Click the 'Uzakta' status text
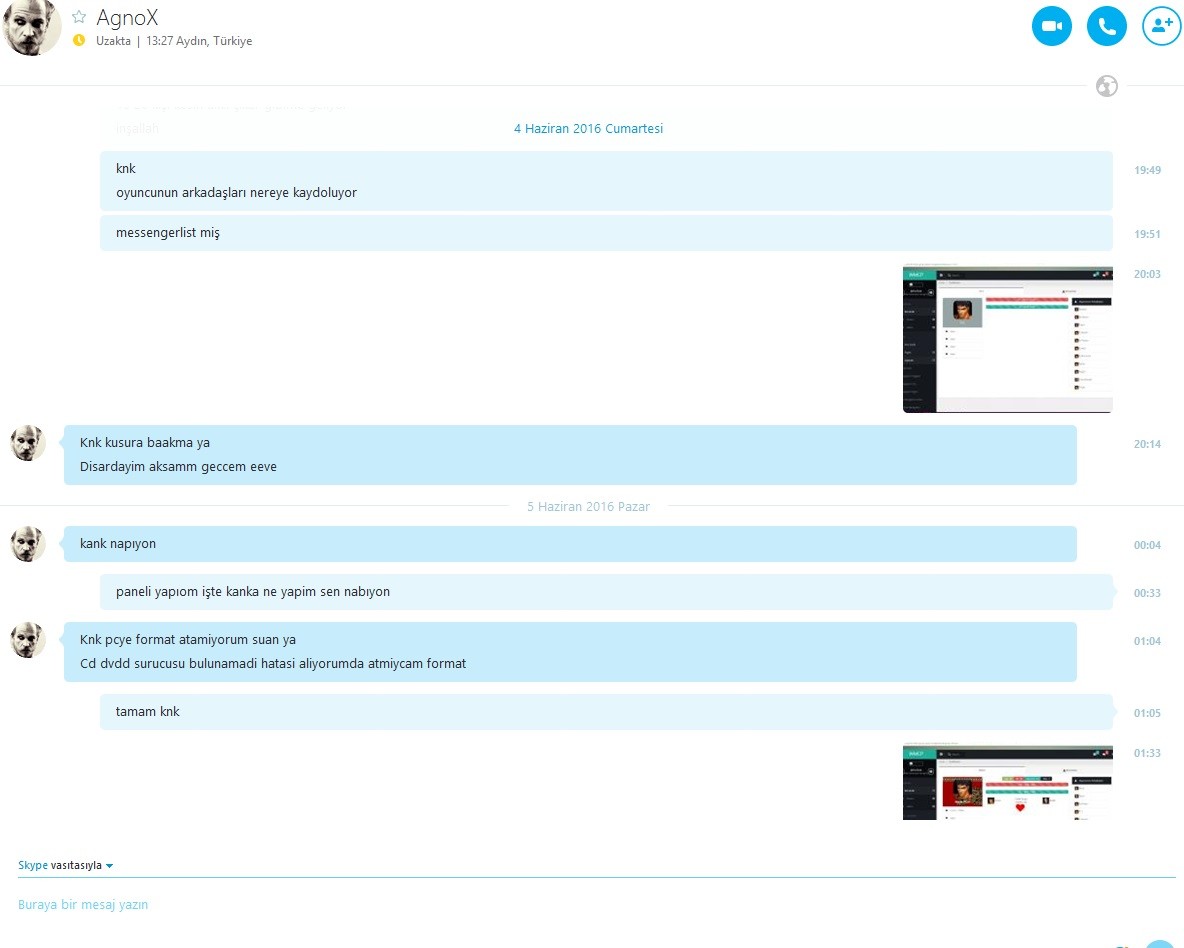 [x=113, y=41]
